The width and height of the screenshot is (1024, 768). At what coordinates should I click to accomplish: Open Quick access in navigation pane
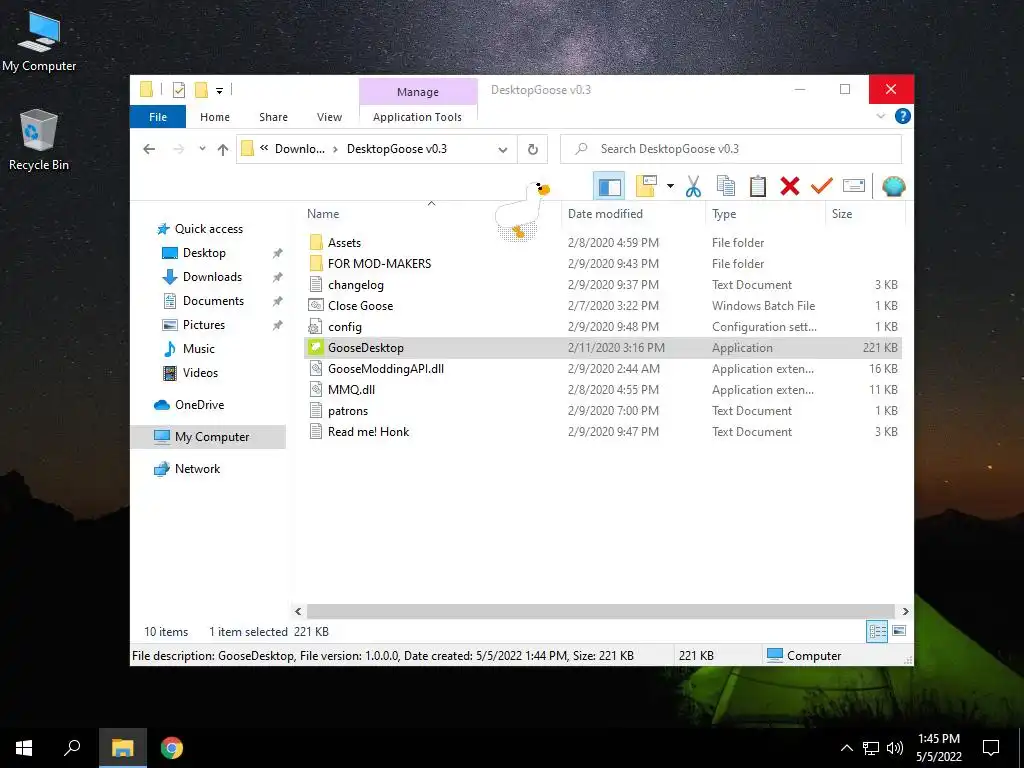point(208,229)
